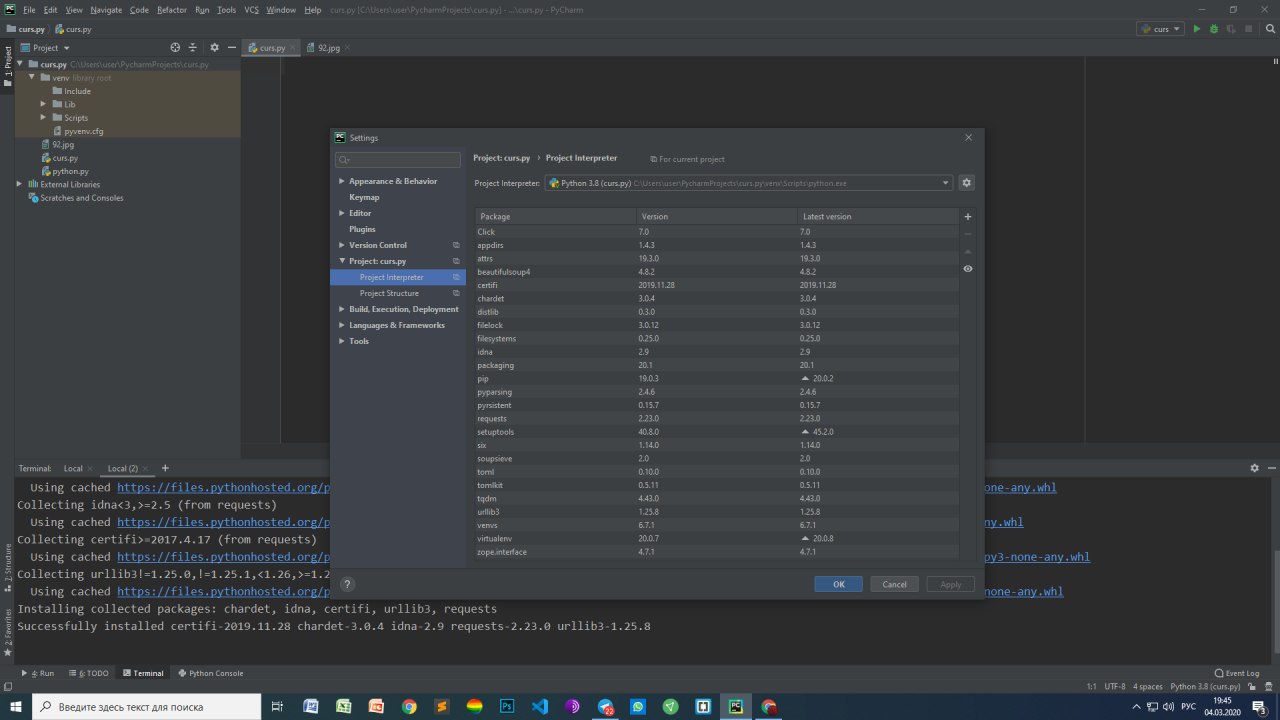
Task: Click the curs run configuration dropdown
Action: click(x=1160, y=29)
